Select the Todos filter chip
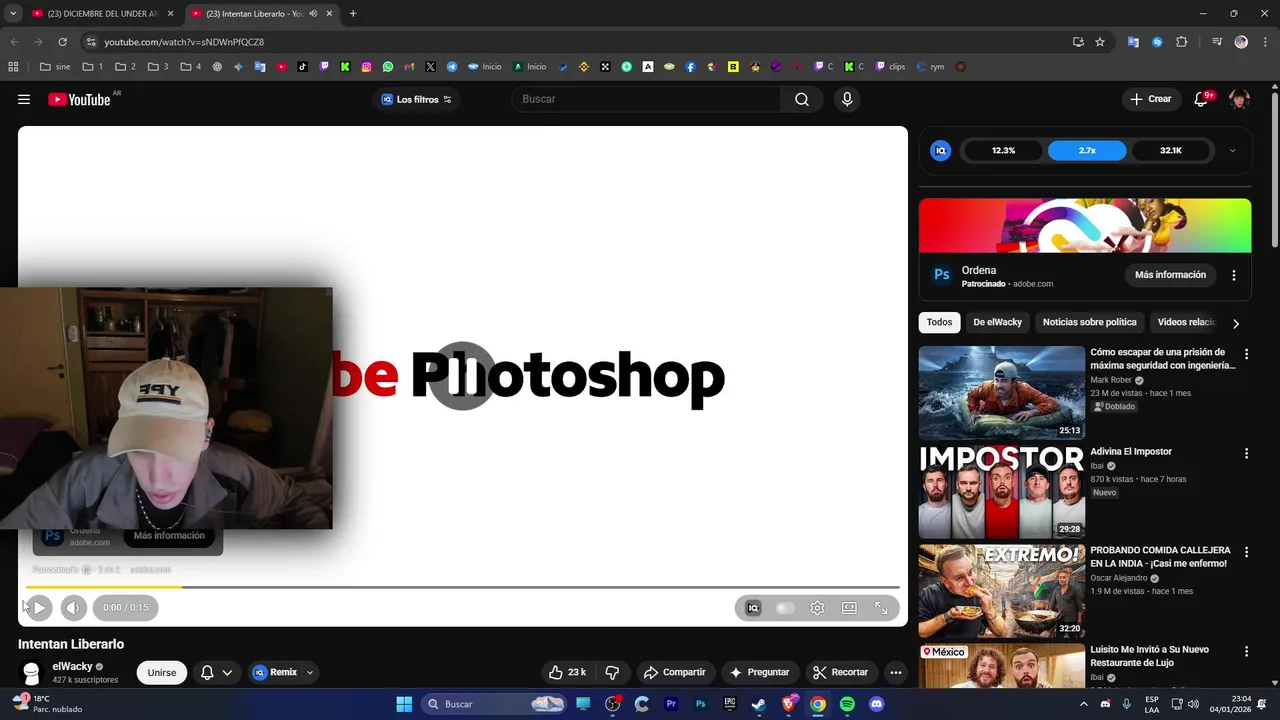1280x720 pixels. coord(939,322)
